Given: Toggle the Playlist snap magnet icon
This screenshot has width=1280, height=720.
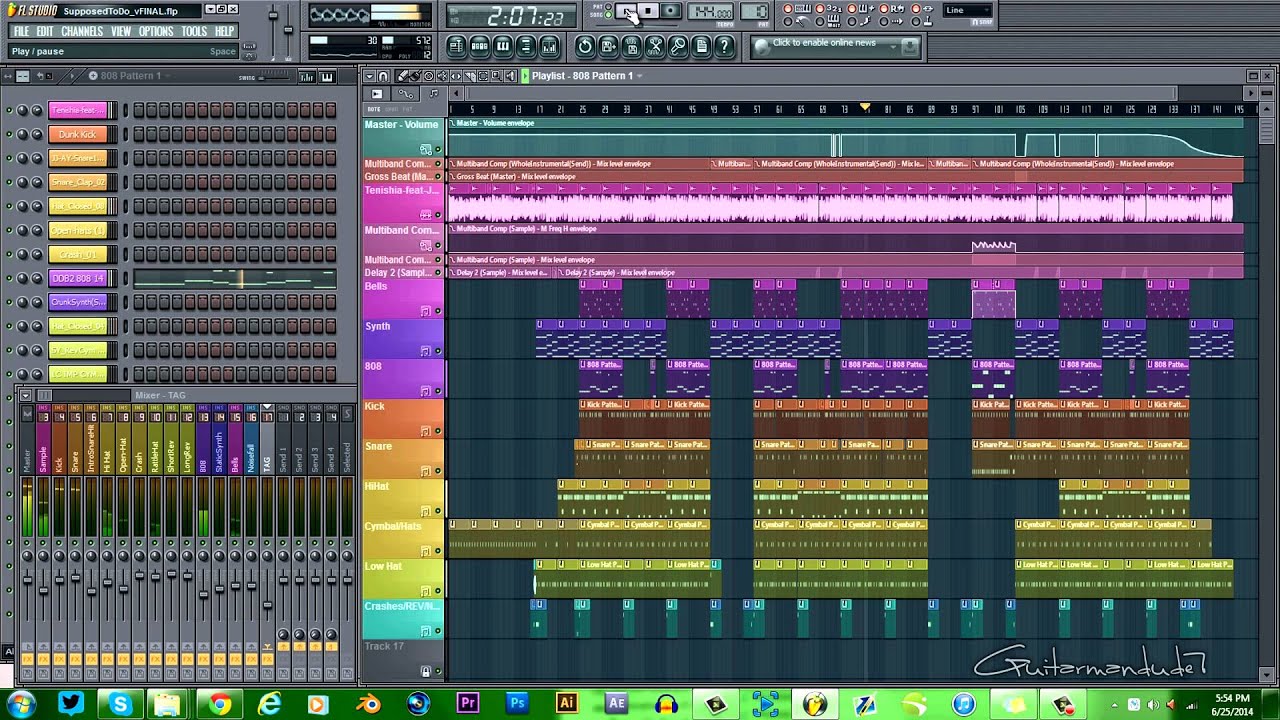Looking at the screenshot, I should pyautogui.click(x=384, y=76).
